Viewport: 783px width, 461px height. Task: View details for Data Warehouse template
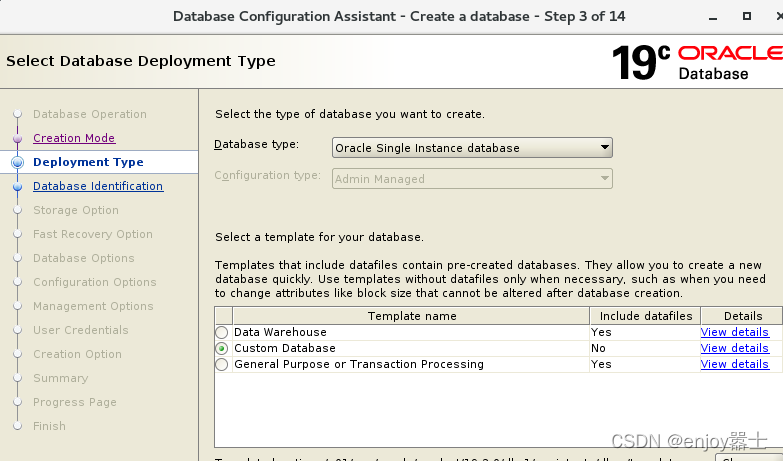pyautogui.click(x=735, y=332)
